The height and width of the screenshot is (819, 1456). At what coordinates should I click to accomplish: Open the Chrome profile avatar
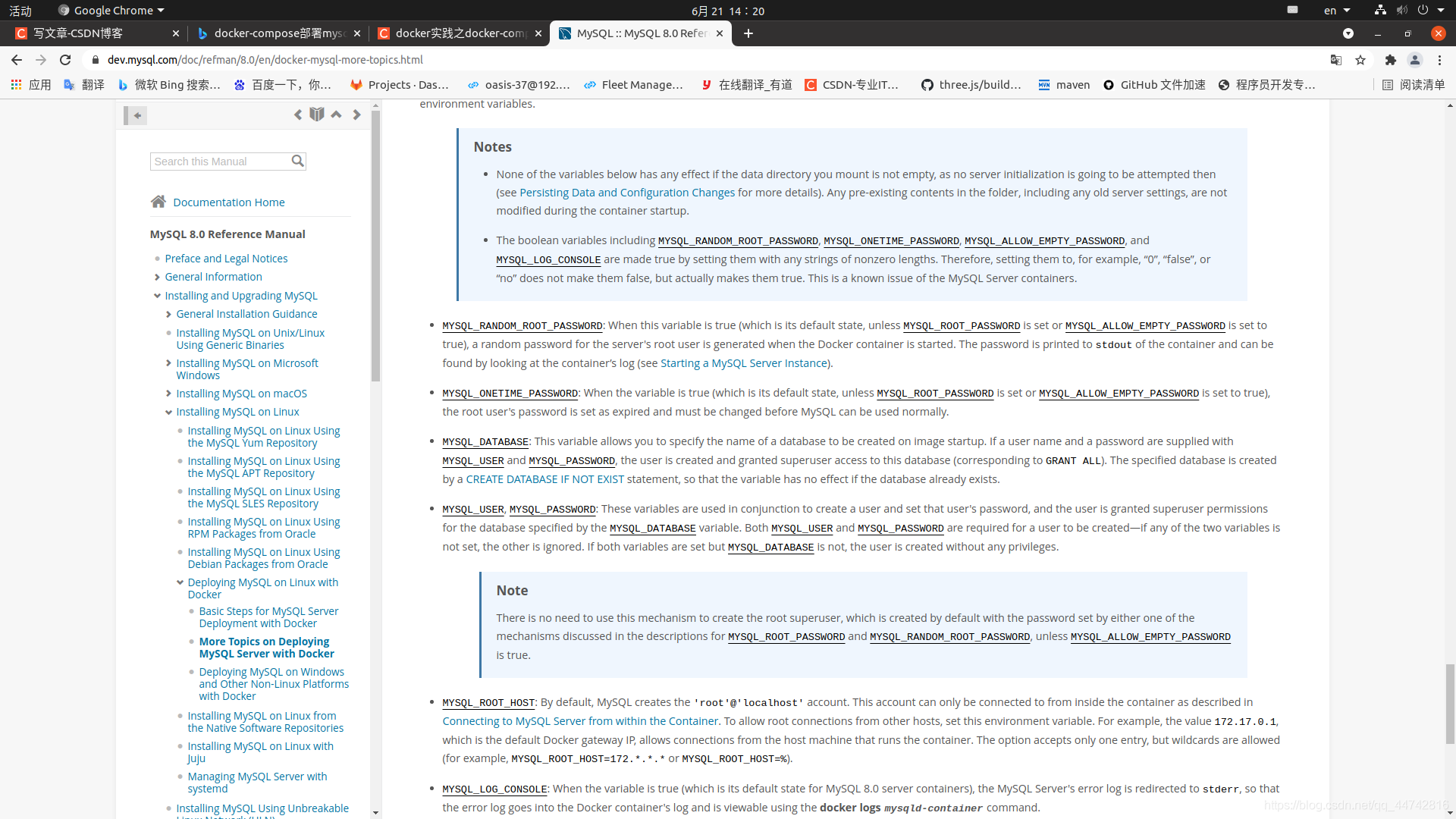[x=1414, y=60]
